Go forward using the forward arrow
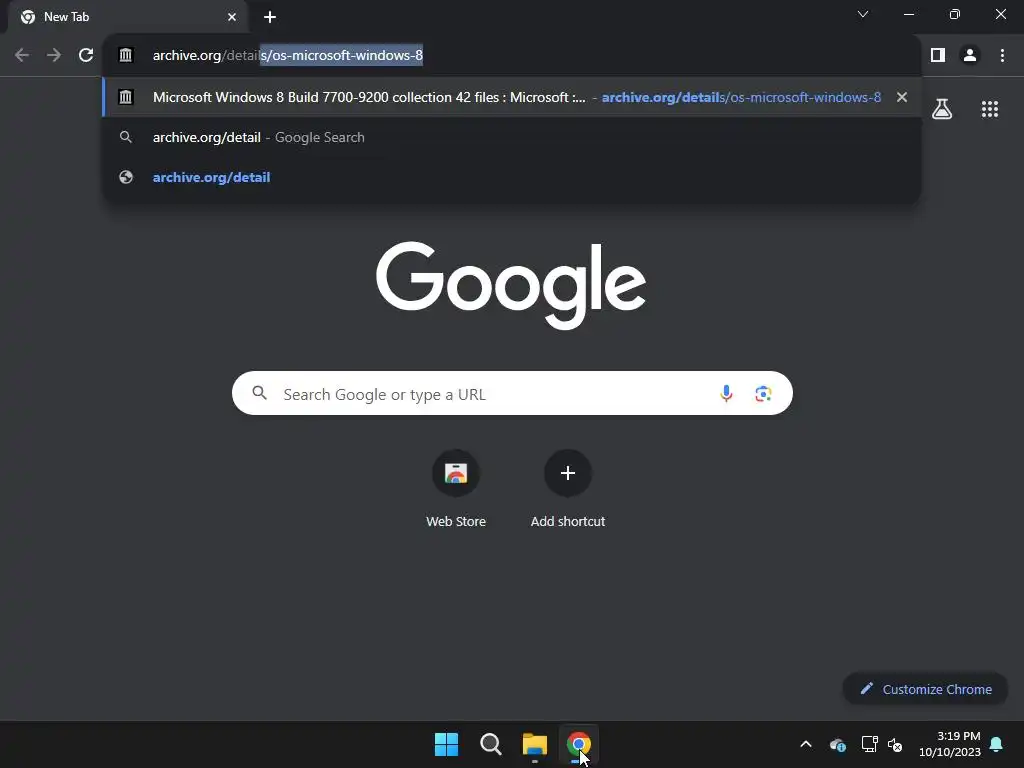 [54, 56]
